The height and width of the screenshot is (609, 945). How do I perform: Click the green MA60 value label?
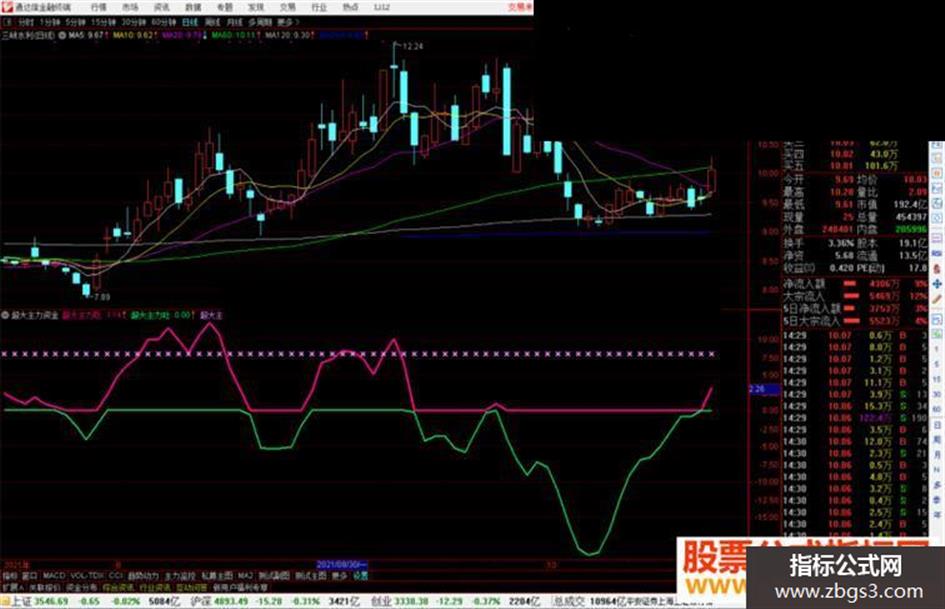(x=236, y=36)
